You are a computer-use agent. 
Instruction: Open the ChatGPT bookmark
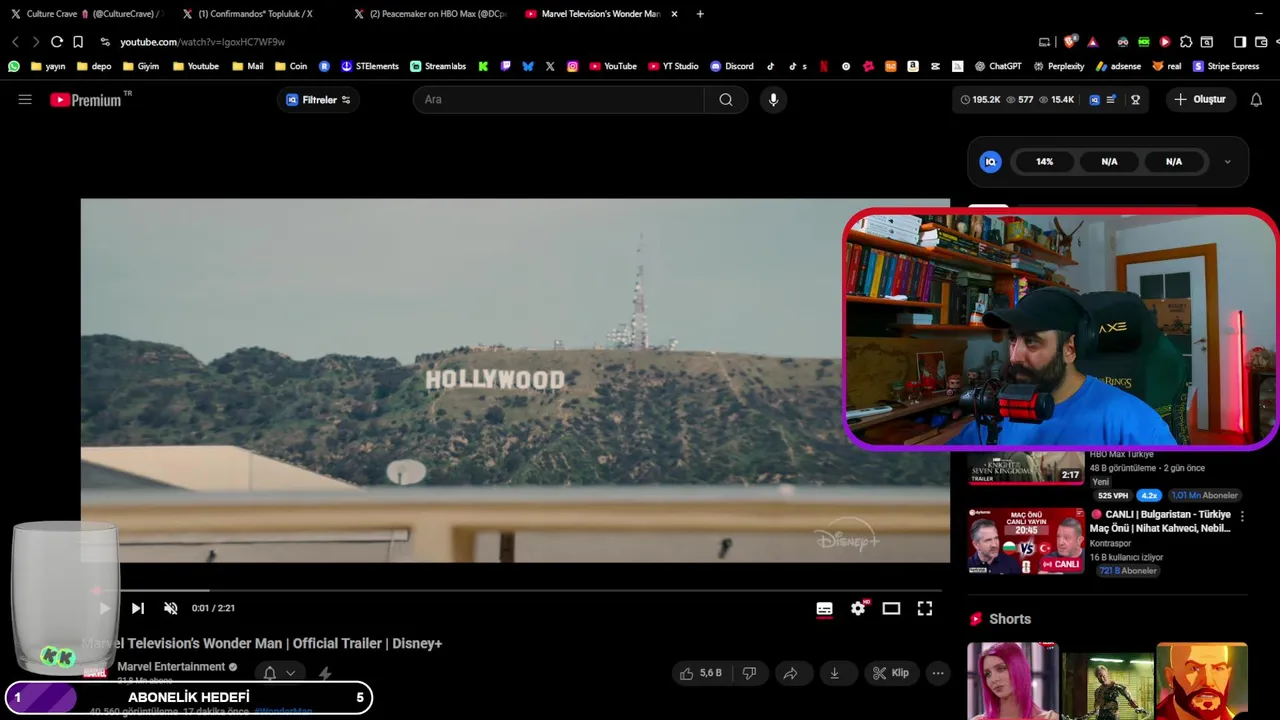click(997, 66)
